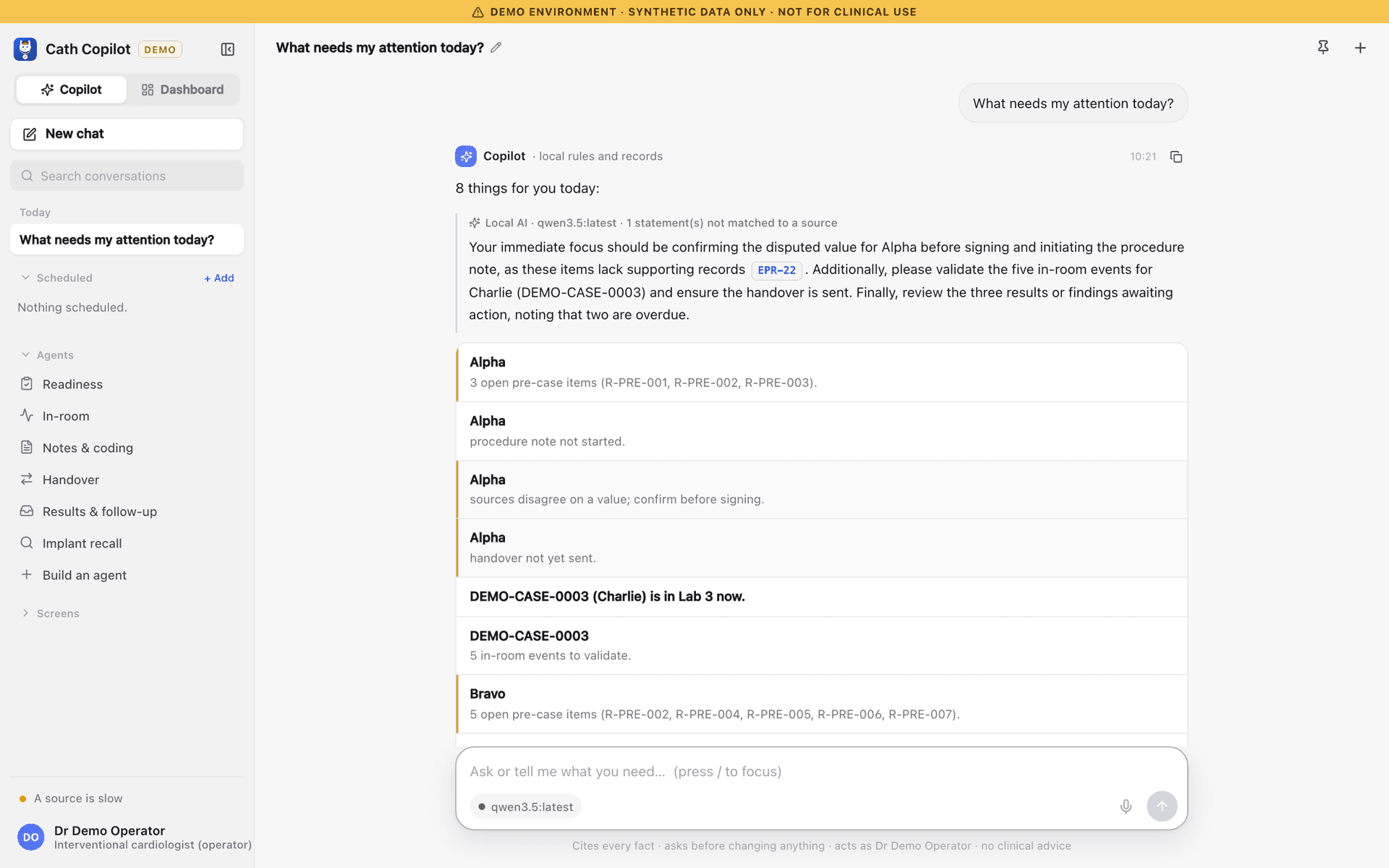
Task: Open the EPR-22 citation chip
Action: coord(777,270)
